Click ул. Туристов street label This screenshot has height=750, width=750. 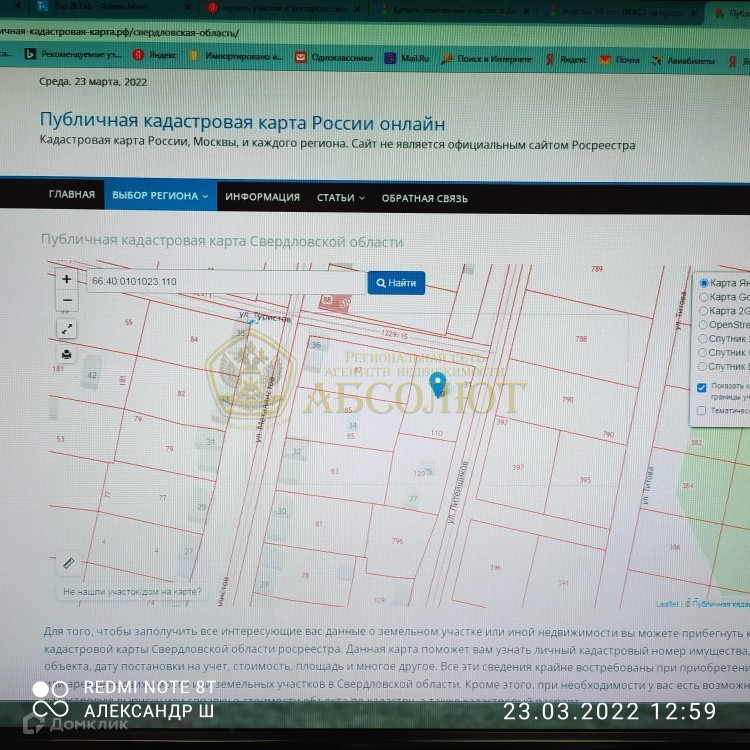(x=265, y=317)
